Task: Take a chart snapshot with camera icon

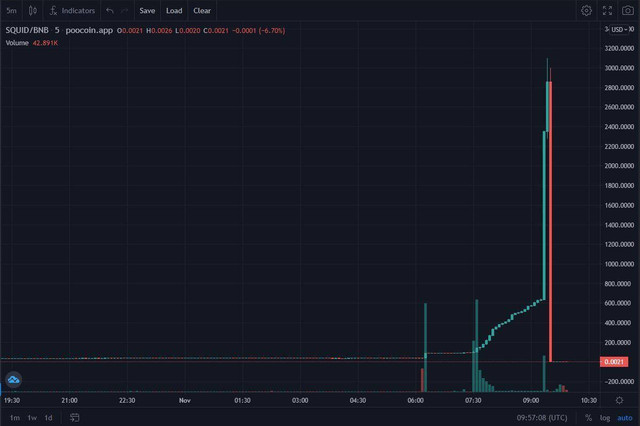Action: (x=627, y=10)
